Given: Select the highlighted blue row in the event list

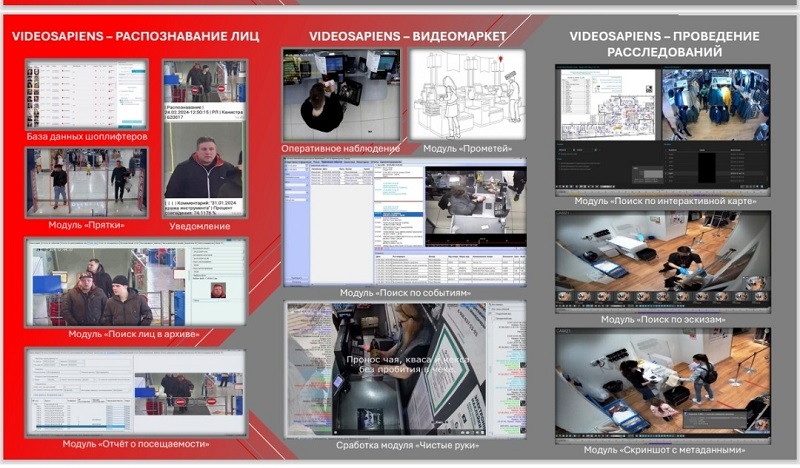Looking at the screenshot, I should coord(398,214).
